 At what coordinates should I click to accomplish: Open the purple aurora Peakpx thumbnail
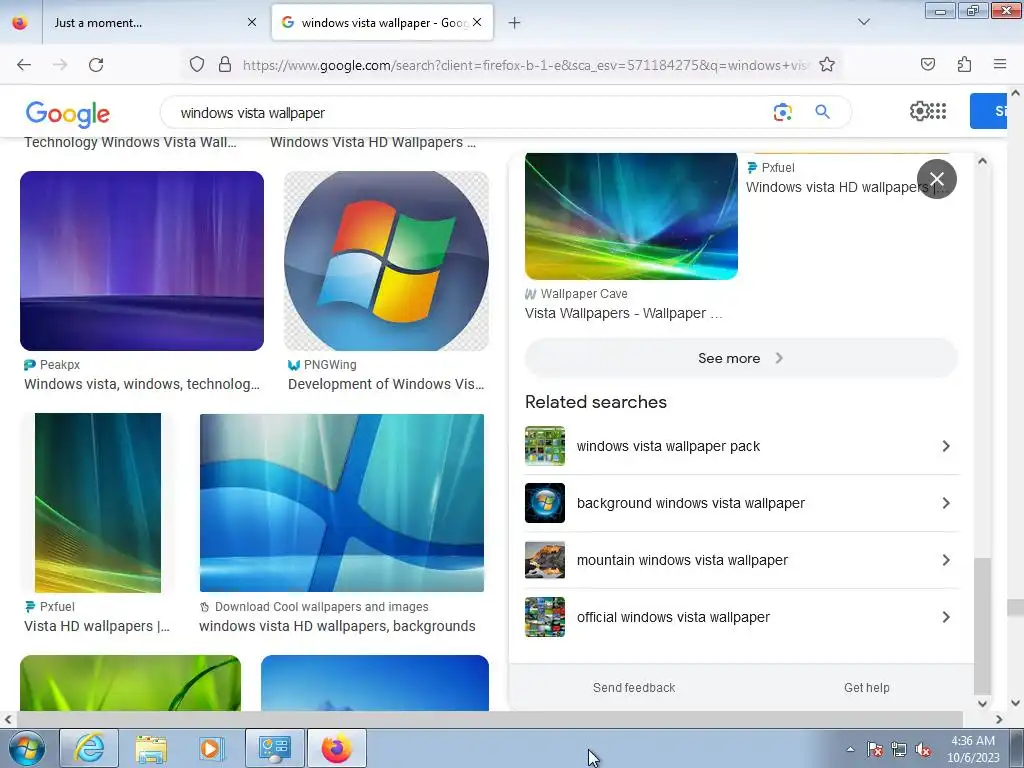(x=142, y=261)
